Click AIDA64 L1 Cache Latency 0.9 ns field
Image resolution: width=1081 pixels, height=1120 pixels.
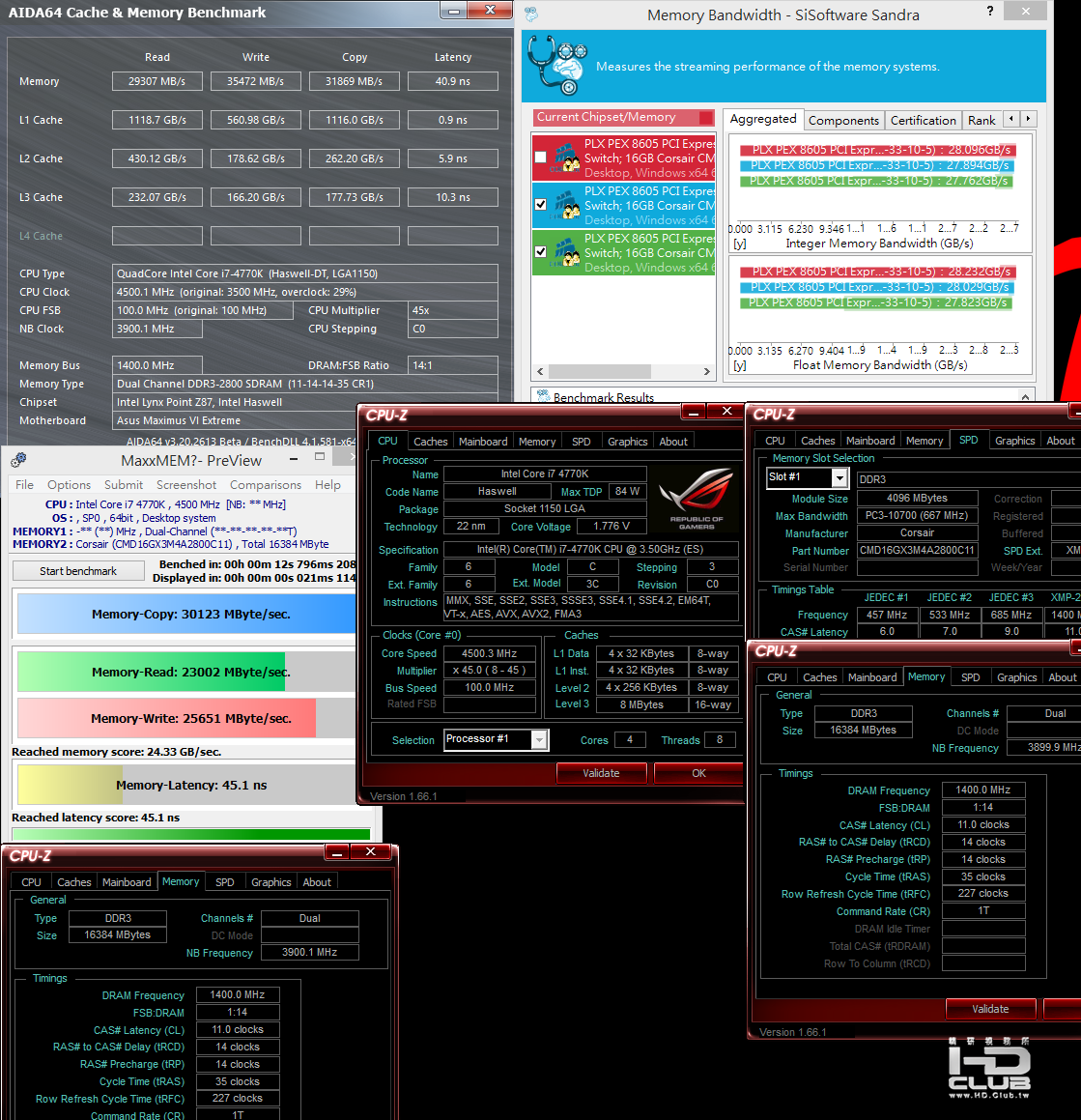click(453, 120)
